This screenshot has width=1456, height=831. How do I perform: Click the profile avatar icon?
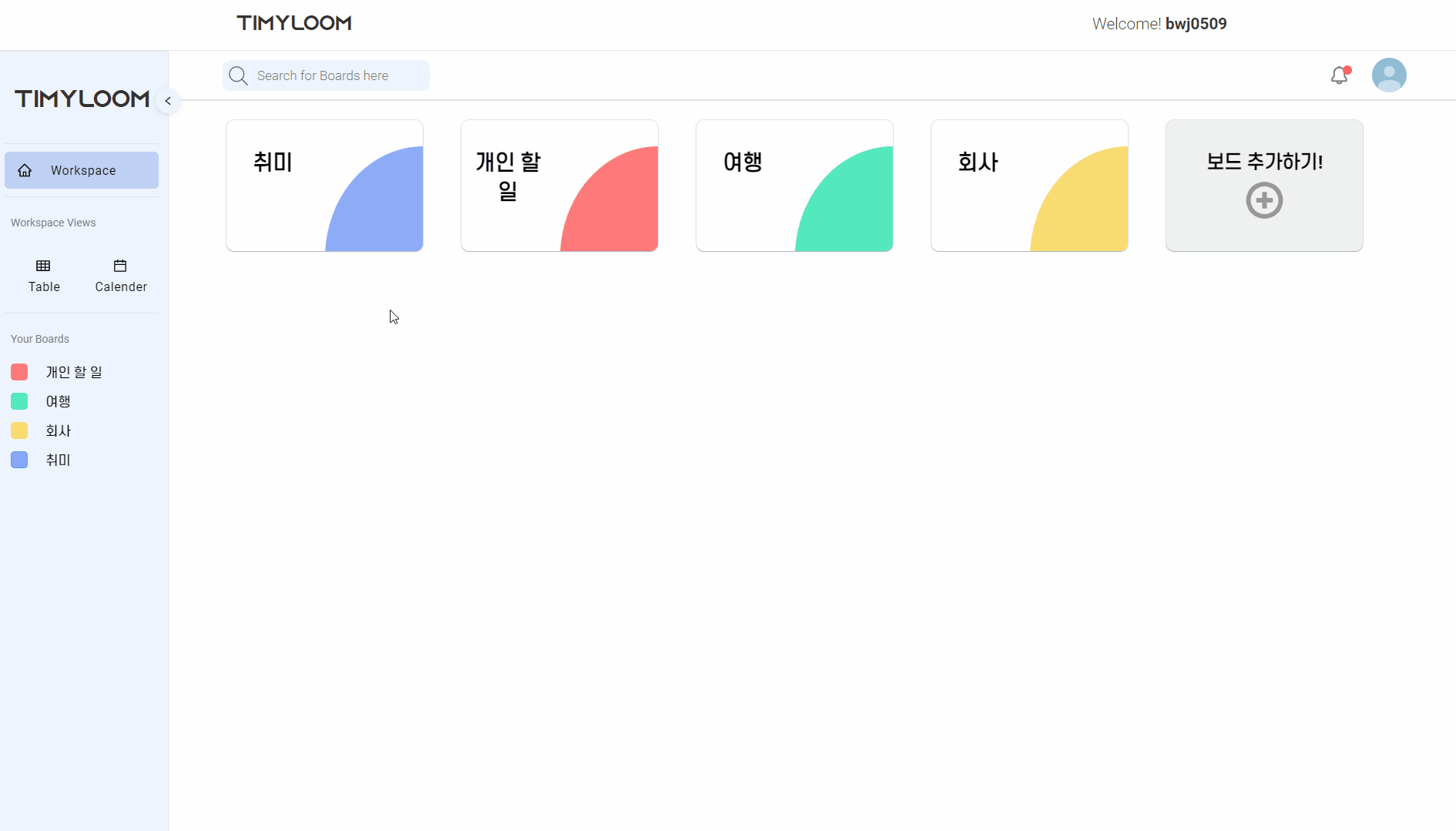tap(1389, 75)
